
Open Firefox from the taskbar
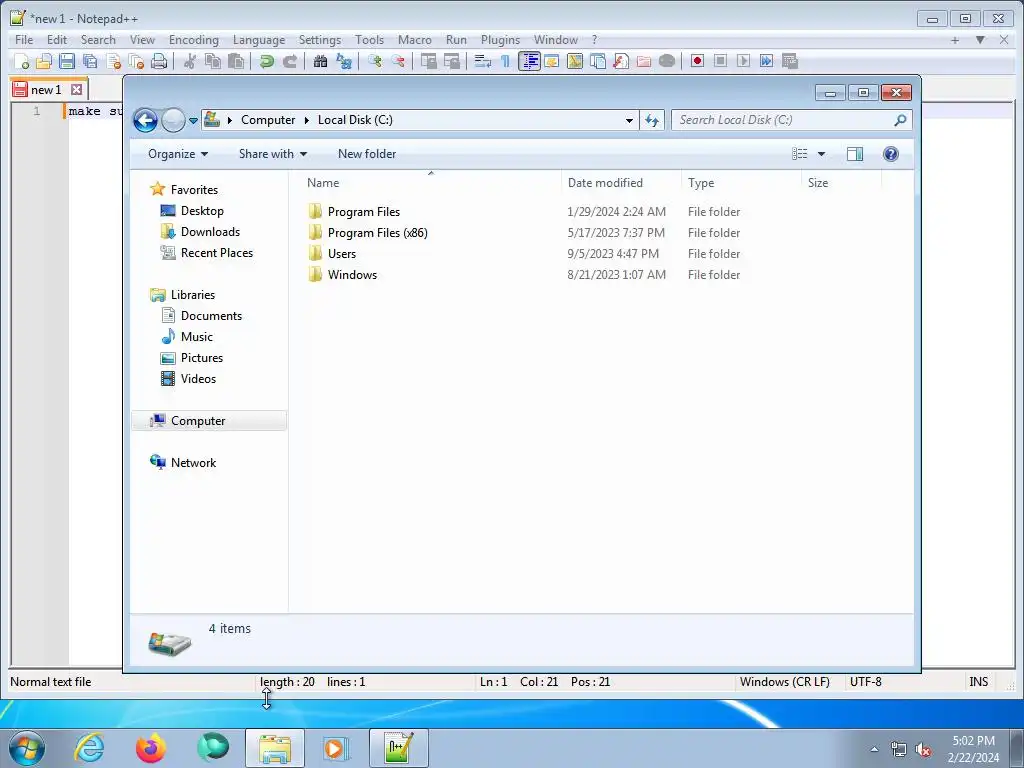coord(151,748)
